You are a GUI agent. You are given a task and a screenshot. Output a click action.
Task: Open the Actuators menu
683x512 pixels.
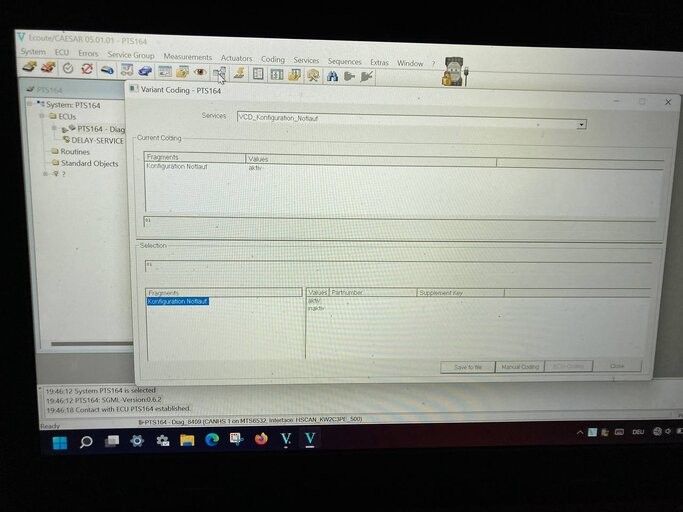coord(237,58)
